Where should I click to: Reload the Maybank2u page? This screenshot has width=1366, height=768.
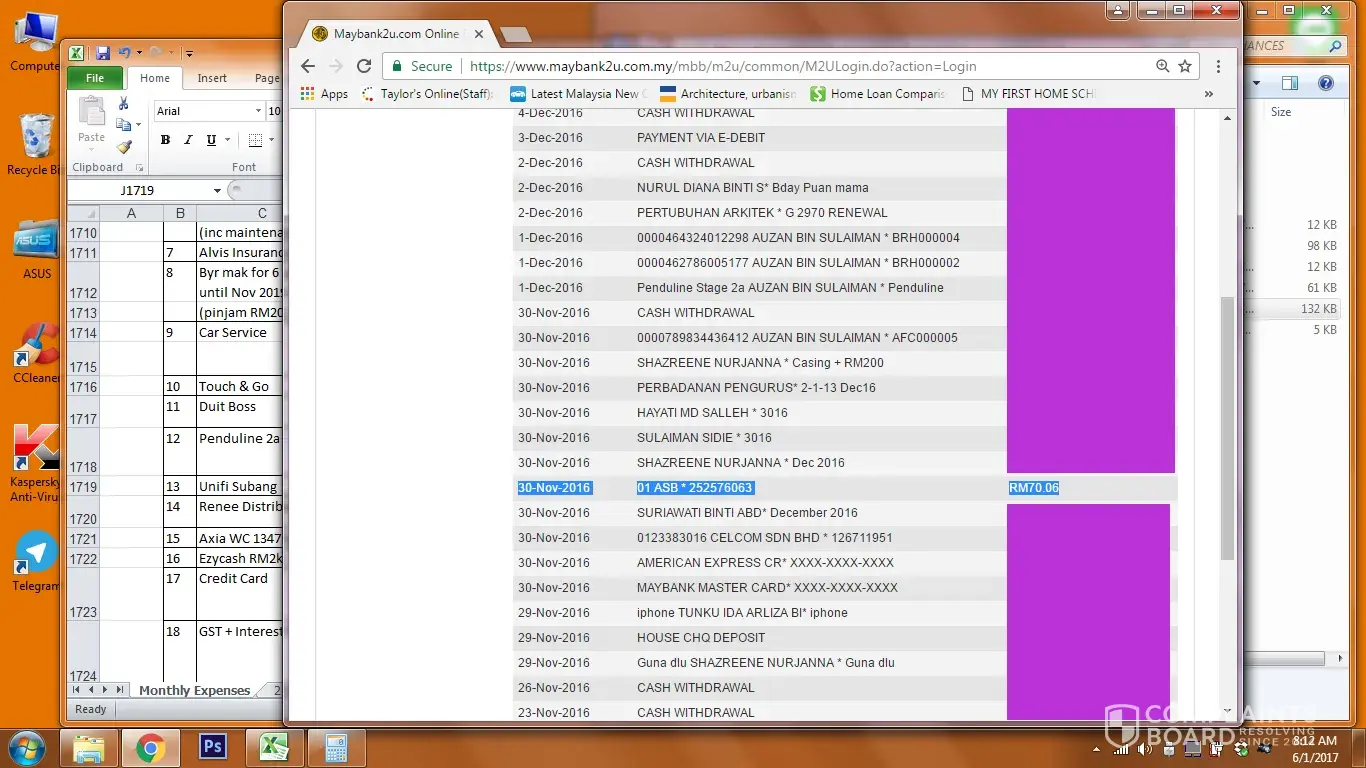pyautogui.click(x=364, y=66)
